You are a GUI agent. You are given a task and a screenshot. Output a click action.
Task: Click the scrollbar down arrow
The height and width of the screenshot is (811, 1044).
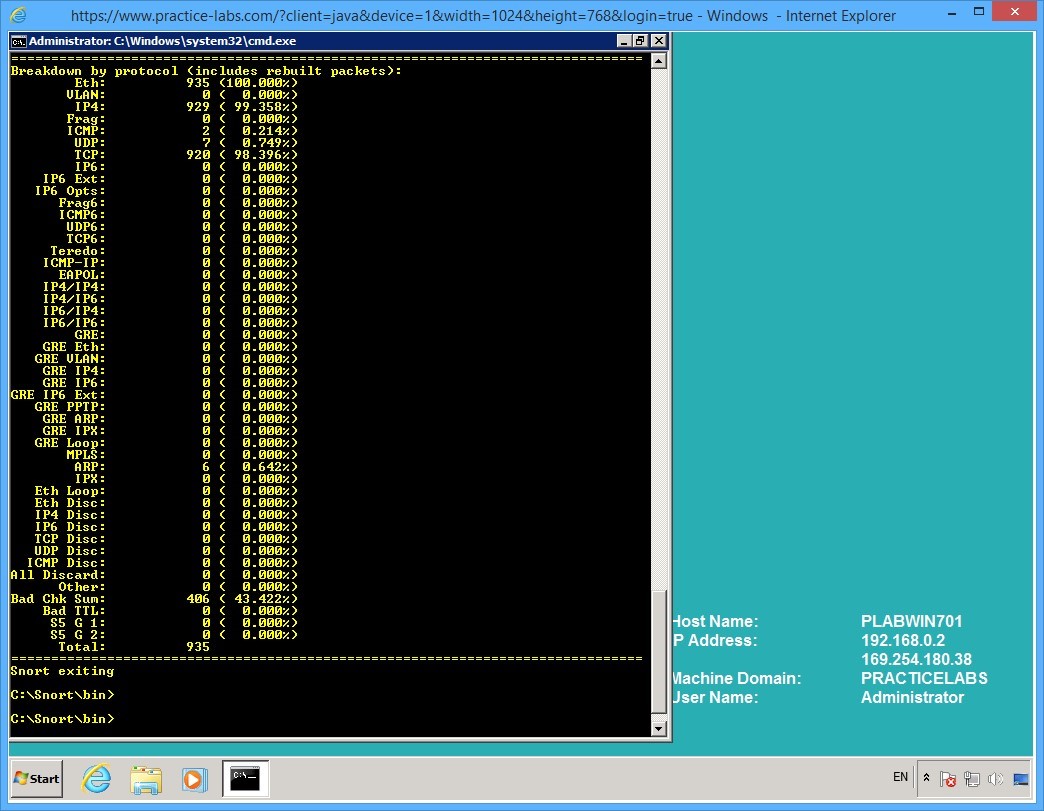pos(660,729)
